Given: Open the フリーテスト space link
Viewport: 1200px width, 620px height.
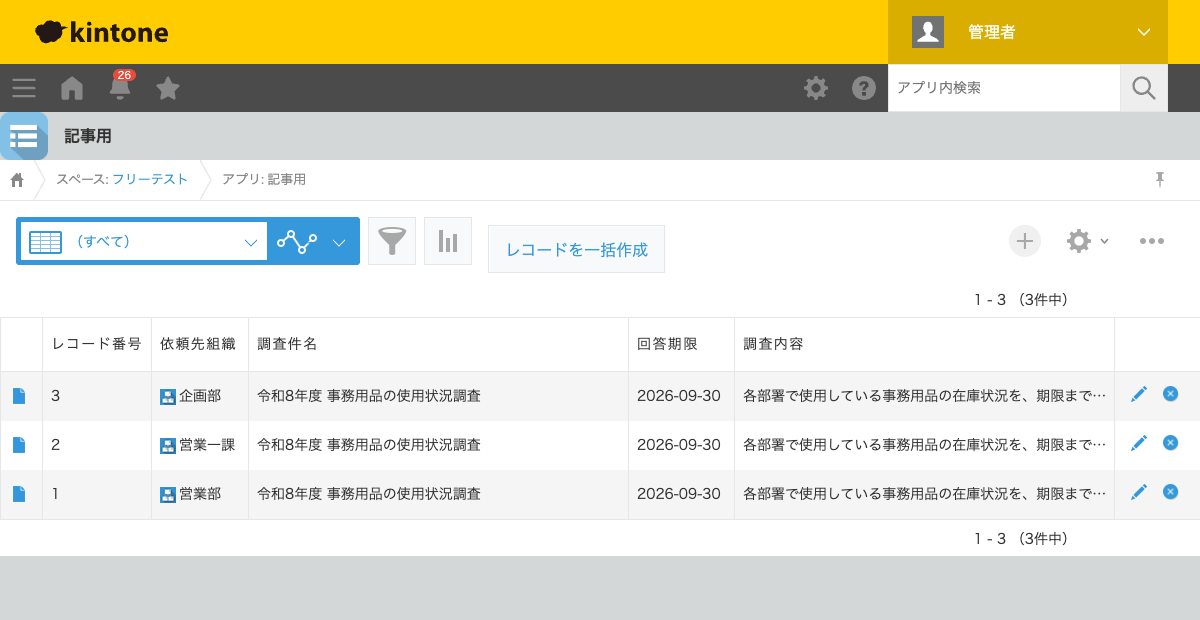Looking at the screenshot, I should pos(150,179).
